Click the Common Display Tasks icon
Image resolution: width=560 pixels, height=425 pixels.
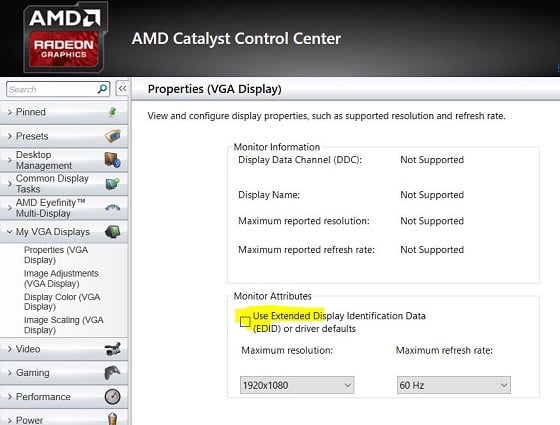[x=112, y=183]
